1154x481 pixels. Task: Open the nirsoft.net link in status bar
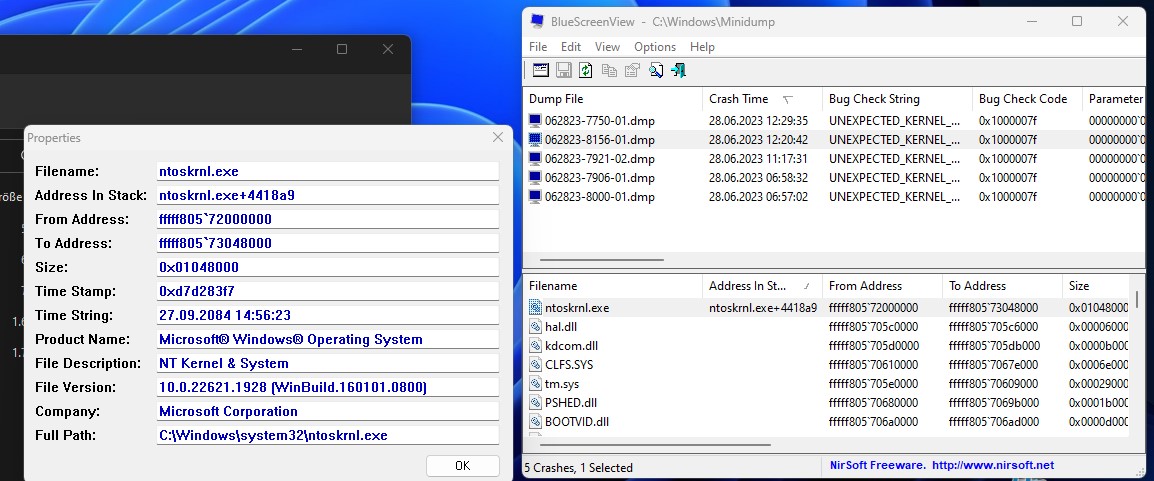point(993,466)
